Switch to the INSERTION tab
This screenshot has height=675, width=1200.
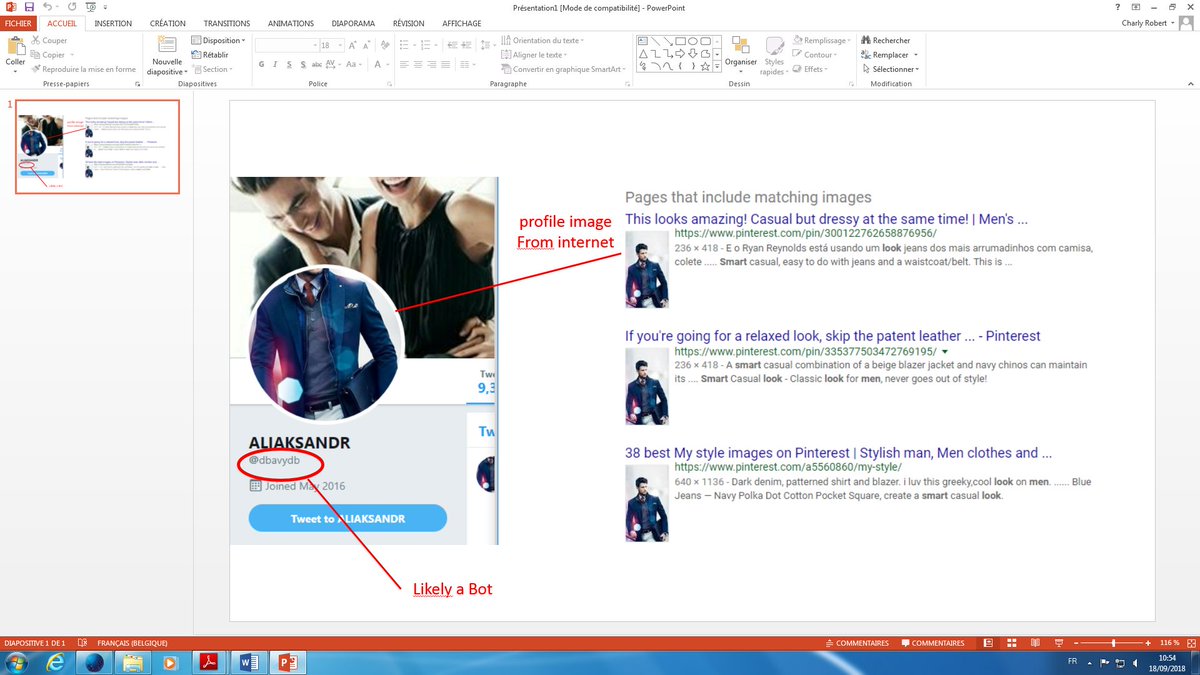[113, 23]
